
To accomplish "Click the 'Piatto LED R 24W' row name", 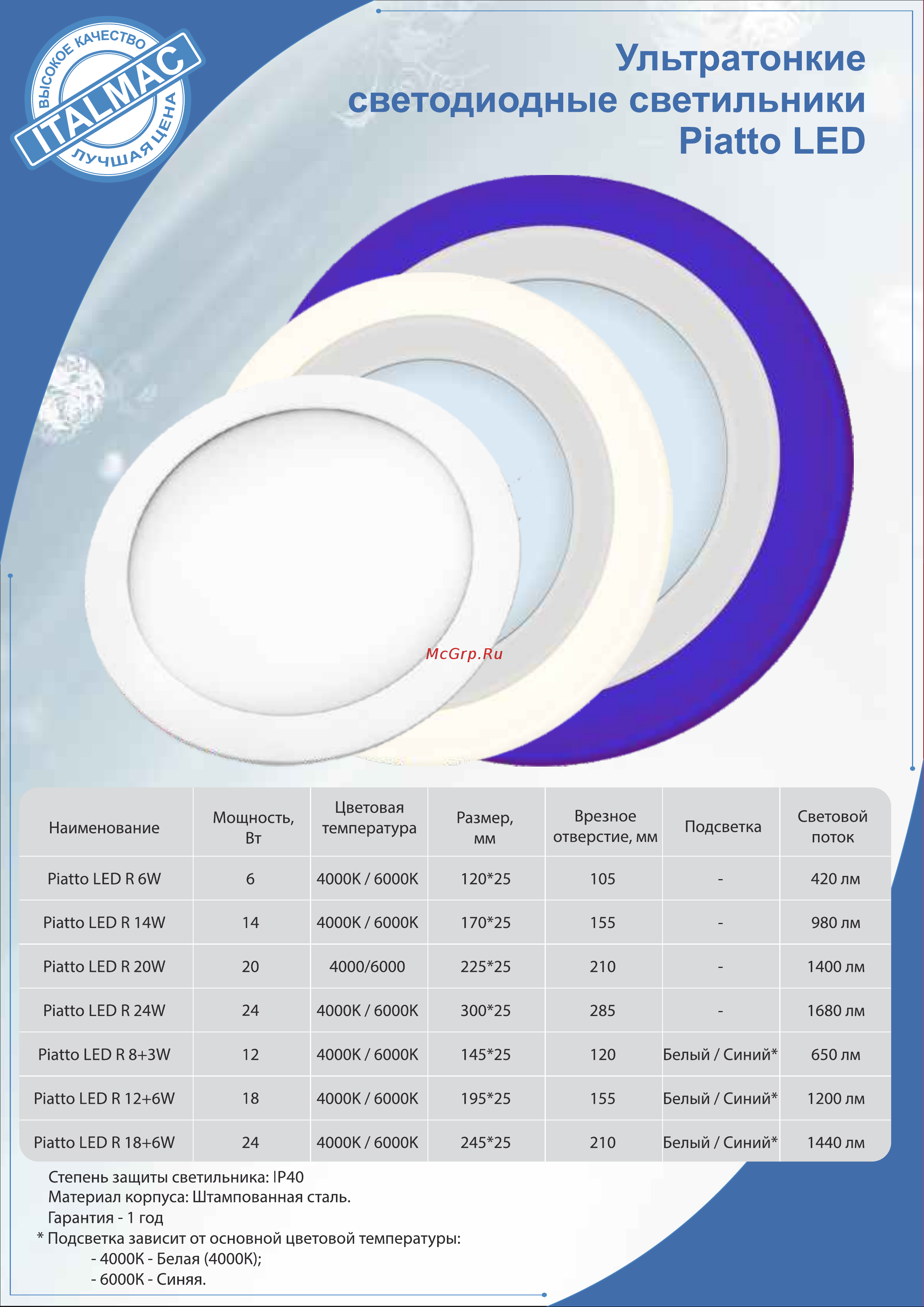I will click(104, 1011).
